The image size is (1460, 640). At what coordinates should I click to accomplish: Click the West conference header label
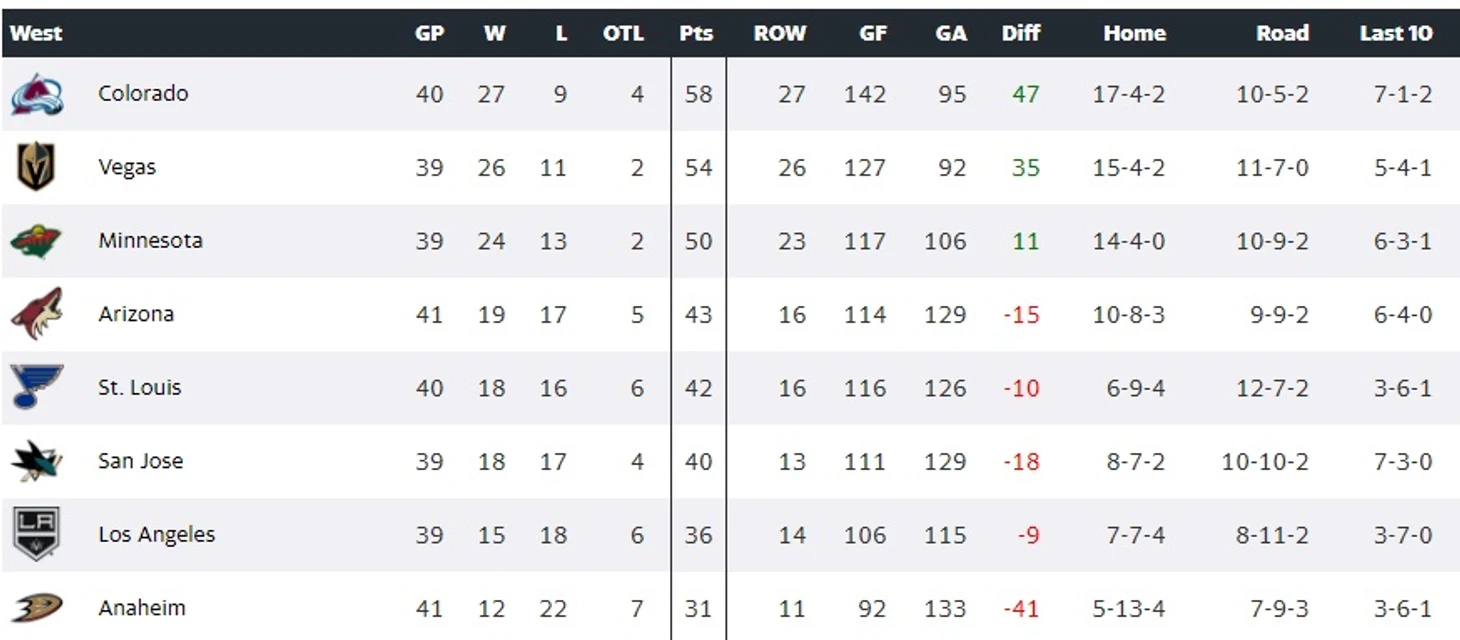click(x=36, y=33)
